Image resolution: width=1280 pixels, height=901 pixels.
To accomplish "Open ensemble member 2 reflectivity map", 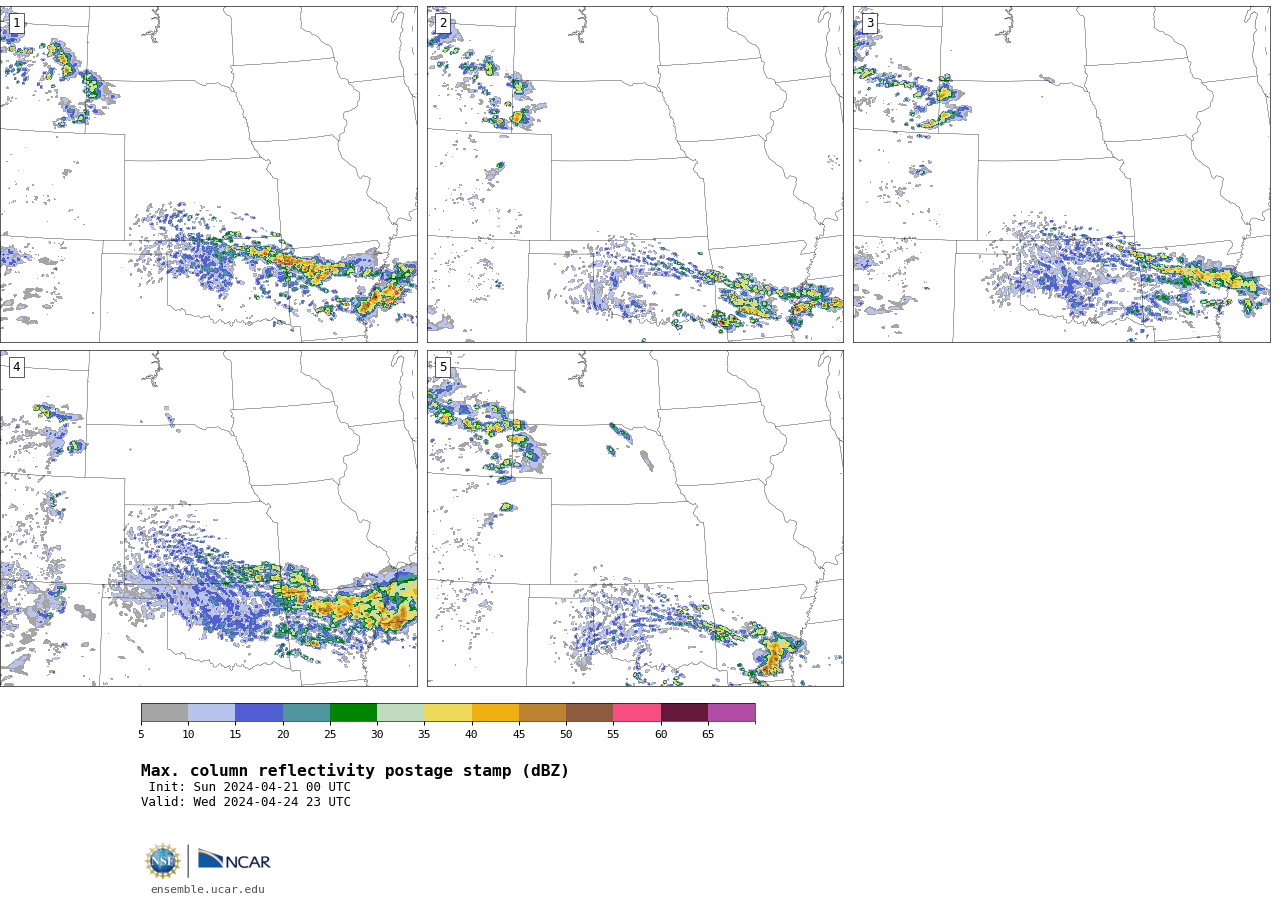I will (635, 174).
